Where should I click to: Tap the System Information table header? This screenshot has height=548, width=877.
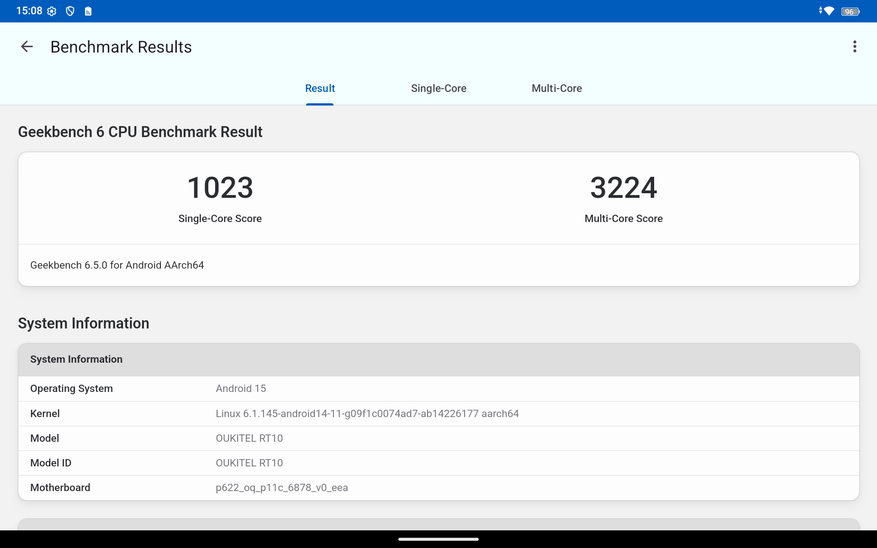[438, 359]
